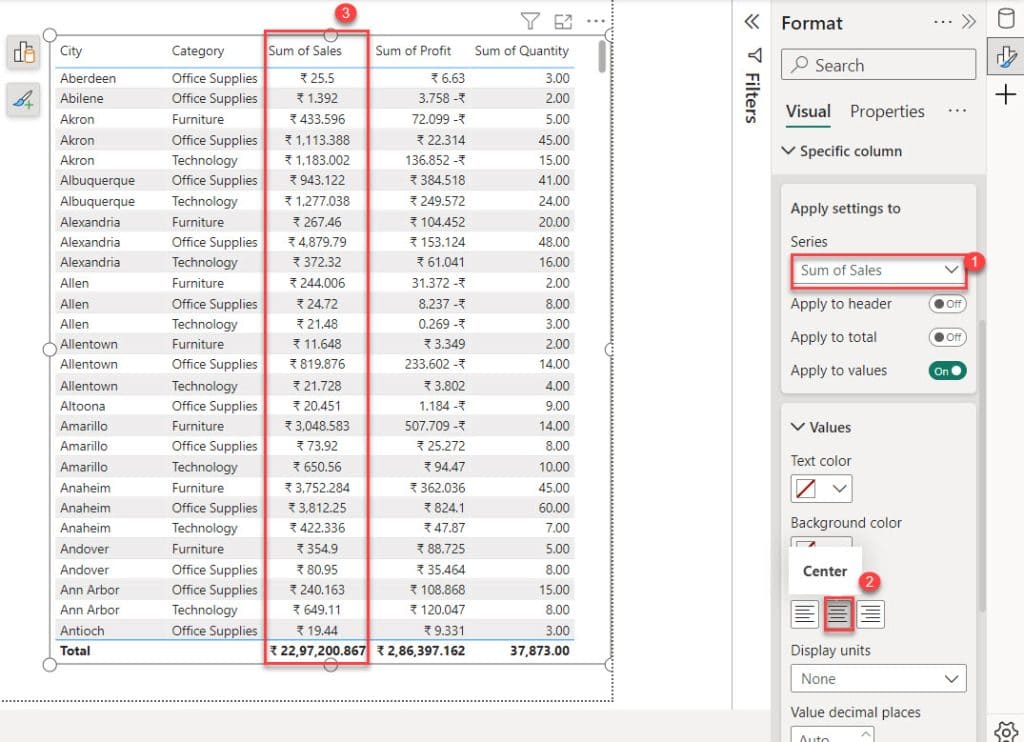
Task: Click the paintbrush format icon beside table
Action: click(24, 100)
